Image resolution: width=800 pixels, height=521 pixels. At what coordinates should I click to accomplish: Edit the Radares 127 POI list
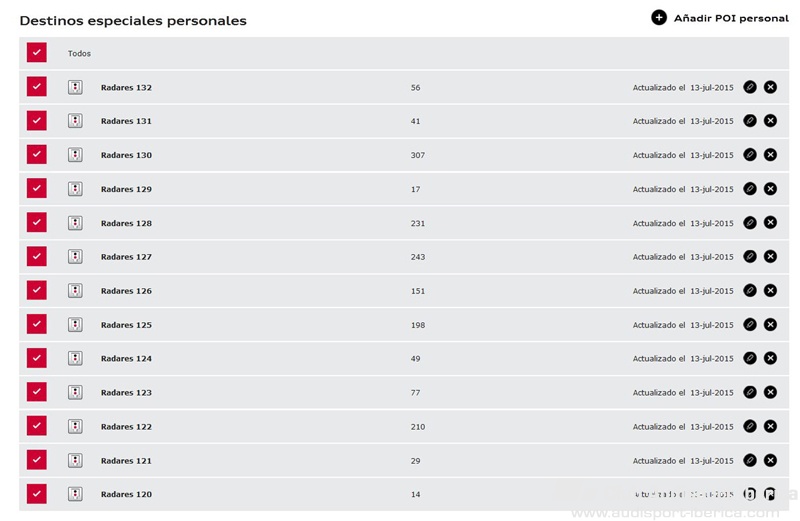point(749,256)
